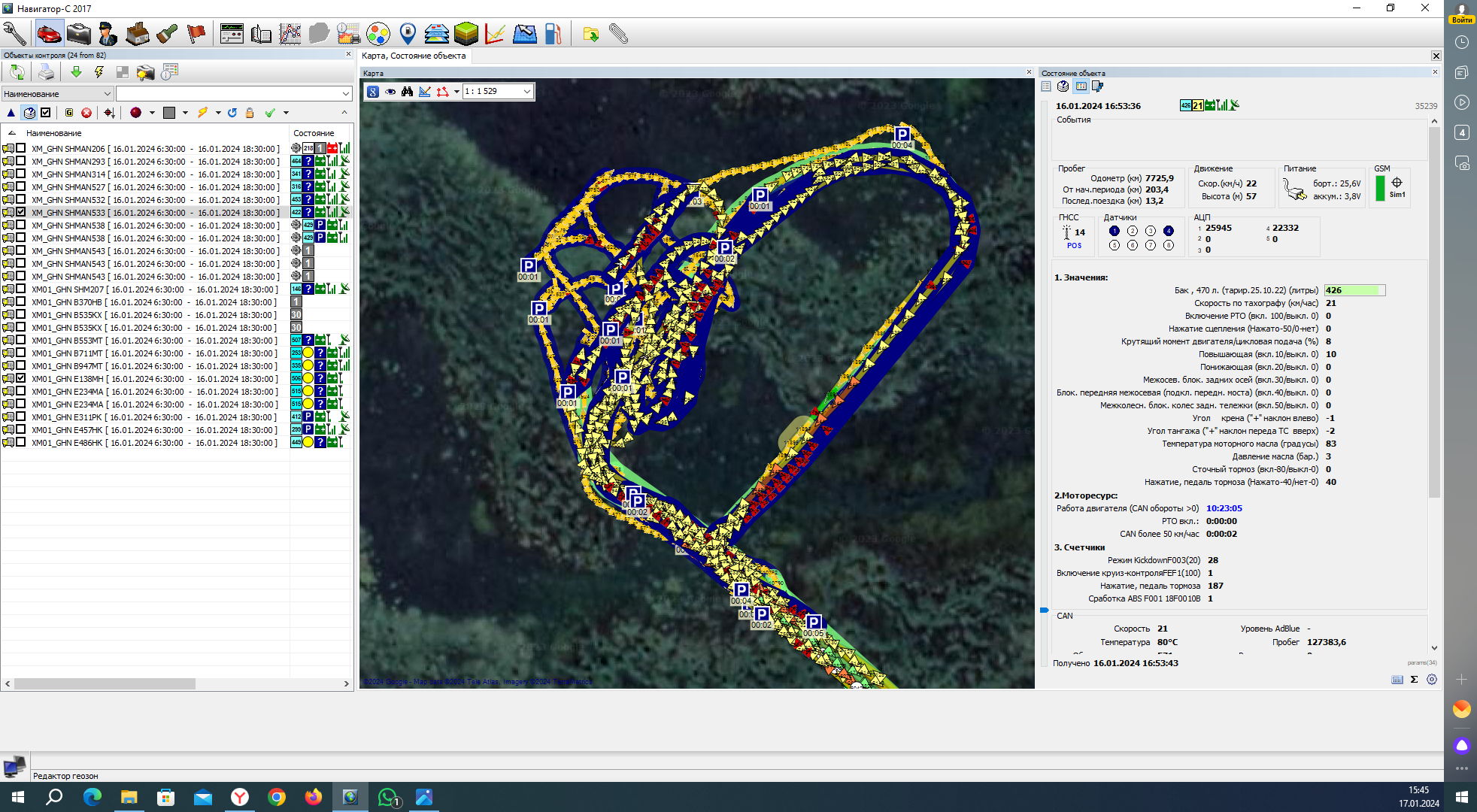Uncheck the XM01_GHN E138MH checkbox

pos(21,378)
